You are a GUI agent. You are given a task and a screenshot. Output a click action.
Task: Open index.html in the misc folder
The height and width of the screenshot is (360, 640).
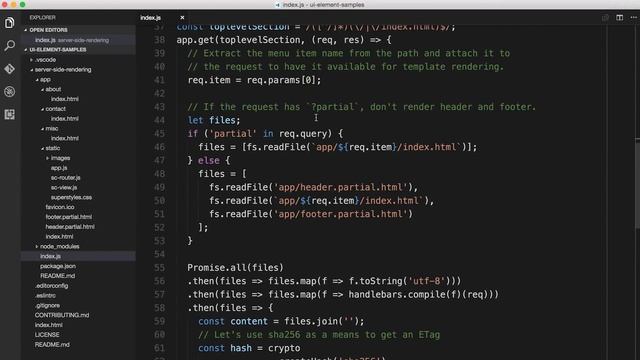tap(65, 138)
